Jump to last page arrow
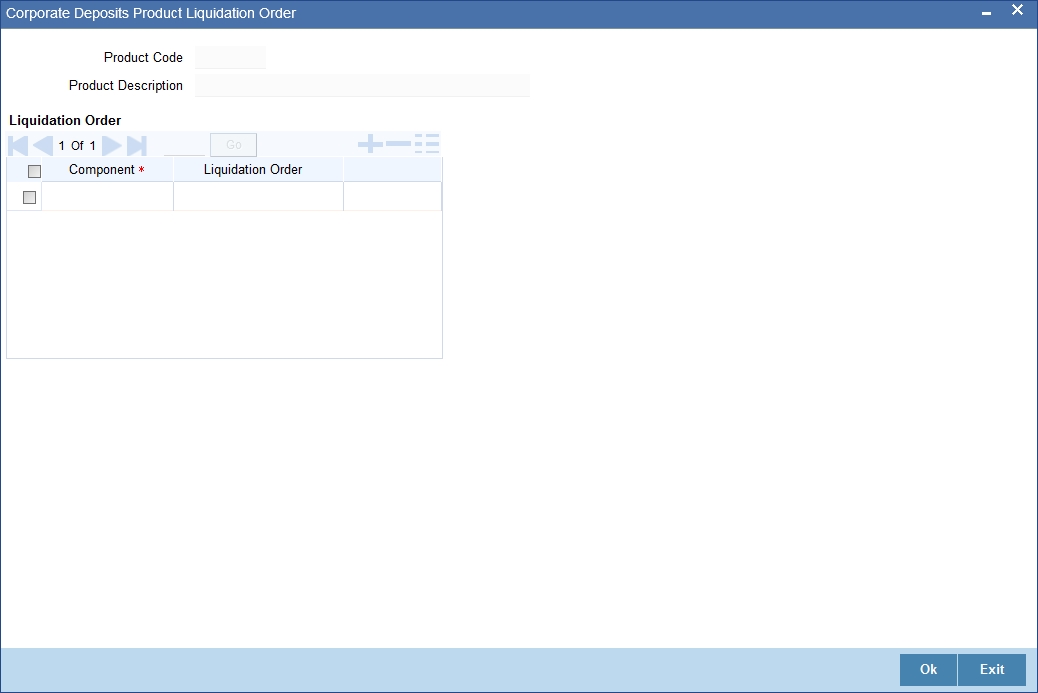This screenshot has height=693, width=1038. (x=136, y=146)
